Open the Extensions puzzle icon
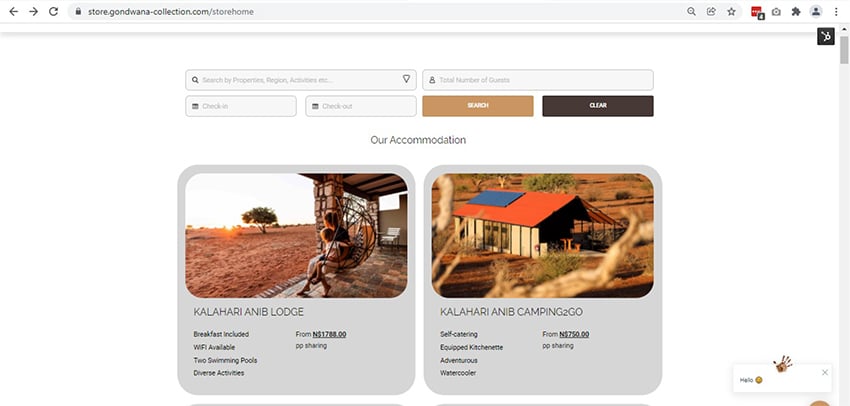 point(796,11)
